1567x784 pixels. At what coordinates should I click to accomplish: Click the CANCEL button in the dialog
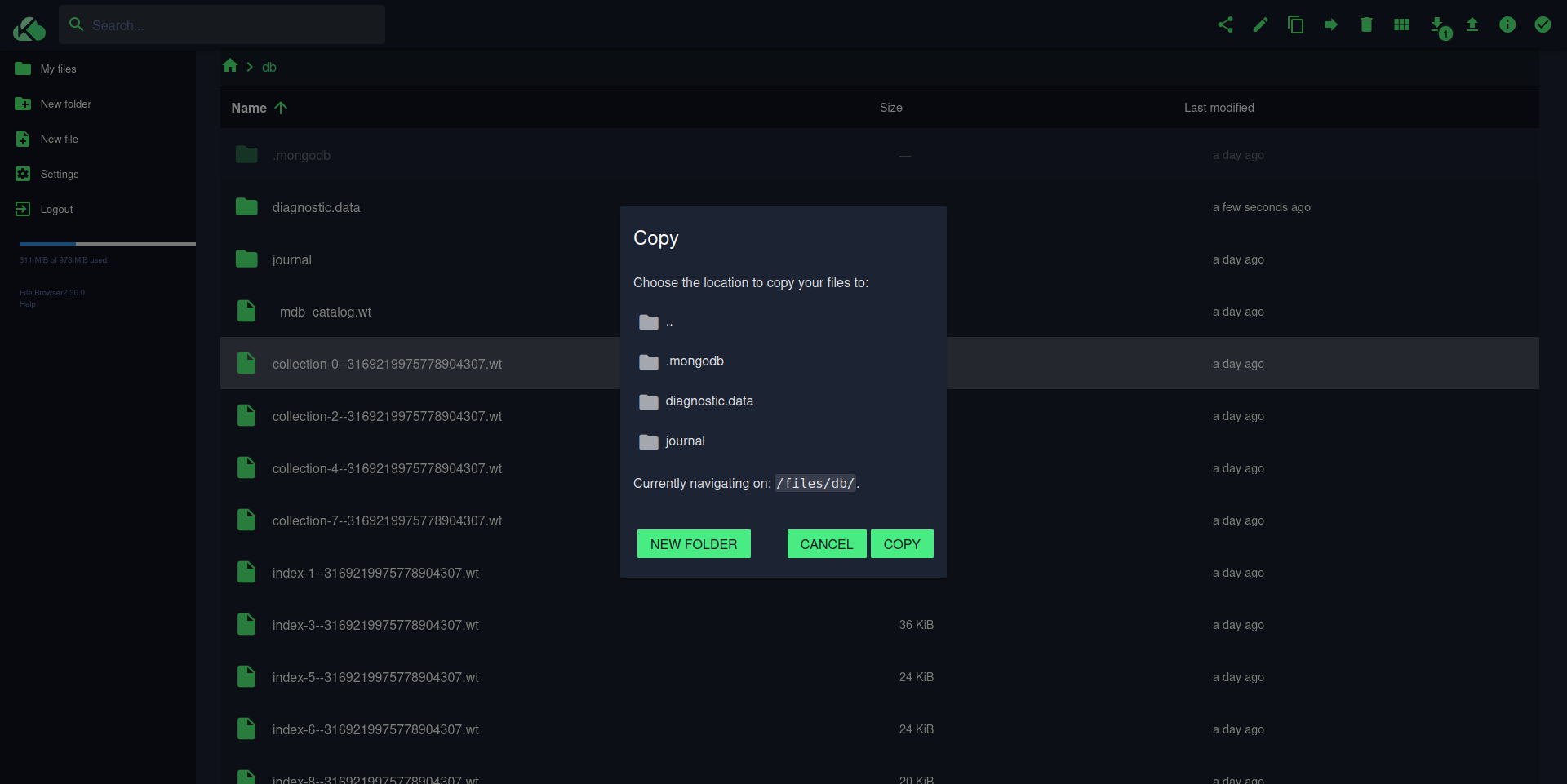pyautogui.click(x=827, y=544)
